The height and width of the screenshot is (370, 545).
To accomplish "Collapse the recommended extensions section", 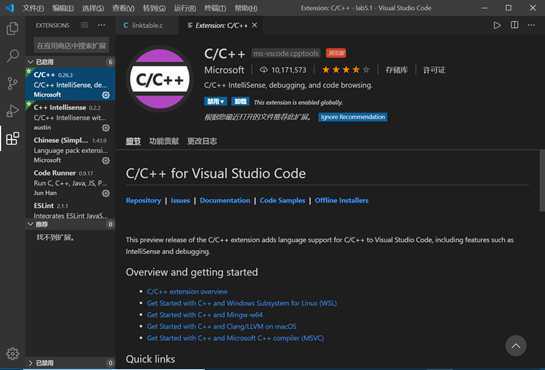I will click(30, 224).
